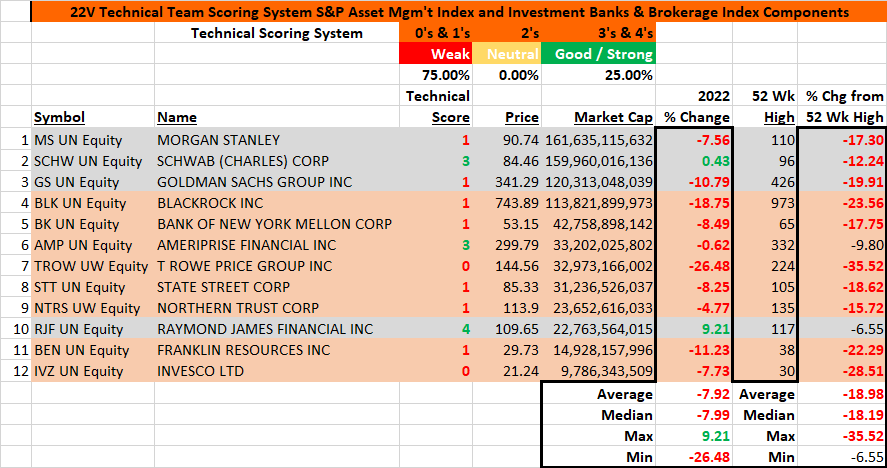887x468 pixels.
Task: Click the 0.00% neutral percentage cell
Action: (507, 75)
